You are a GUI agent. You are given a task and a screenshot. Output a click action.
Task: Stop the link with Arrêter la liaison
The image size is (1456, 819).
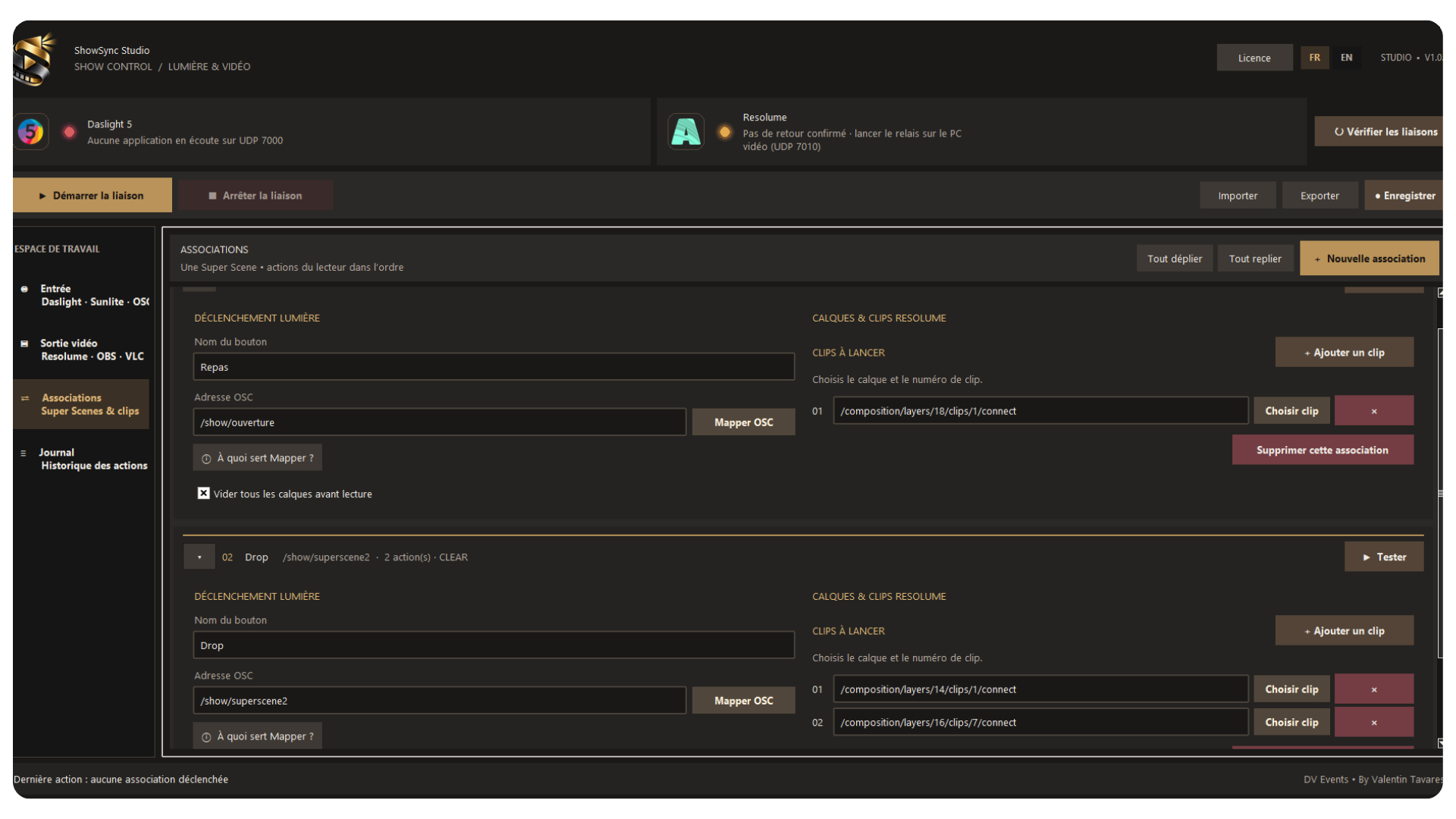[256, 196]
